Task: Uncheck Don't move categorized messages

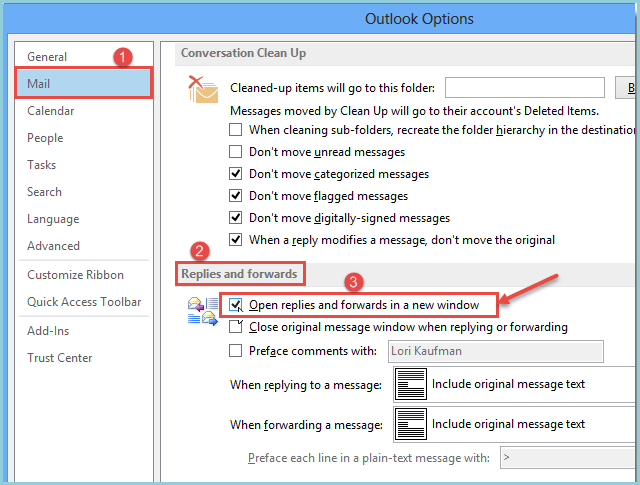Action: point(236,174)
